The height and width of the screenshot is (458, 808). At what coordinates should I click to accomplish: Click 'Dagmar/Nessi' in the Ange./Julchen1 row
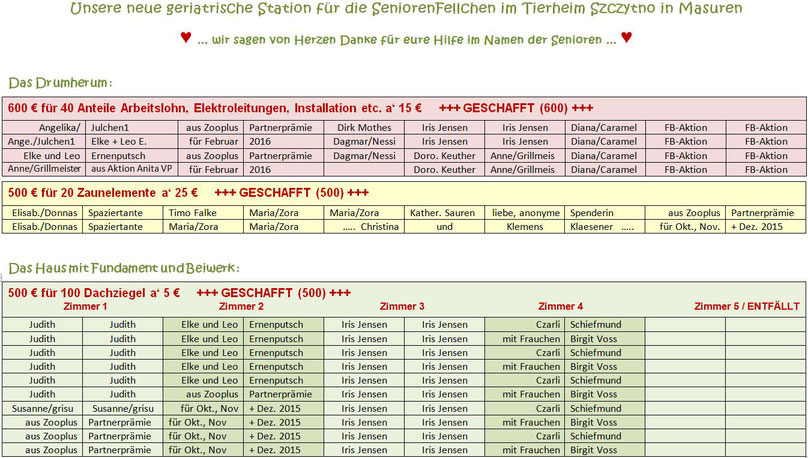[364, 142]
